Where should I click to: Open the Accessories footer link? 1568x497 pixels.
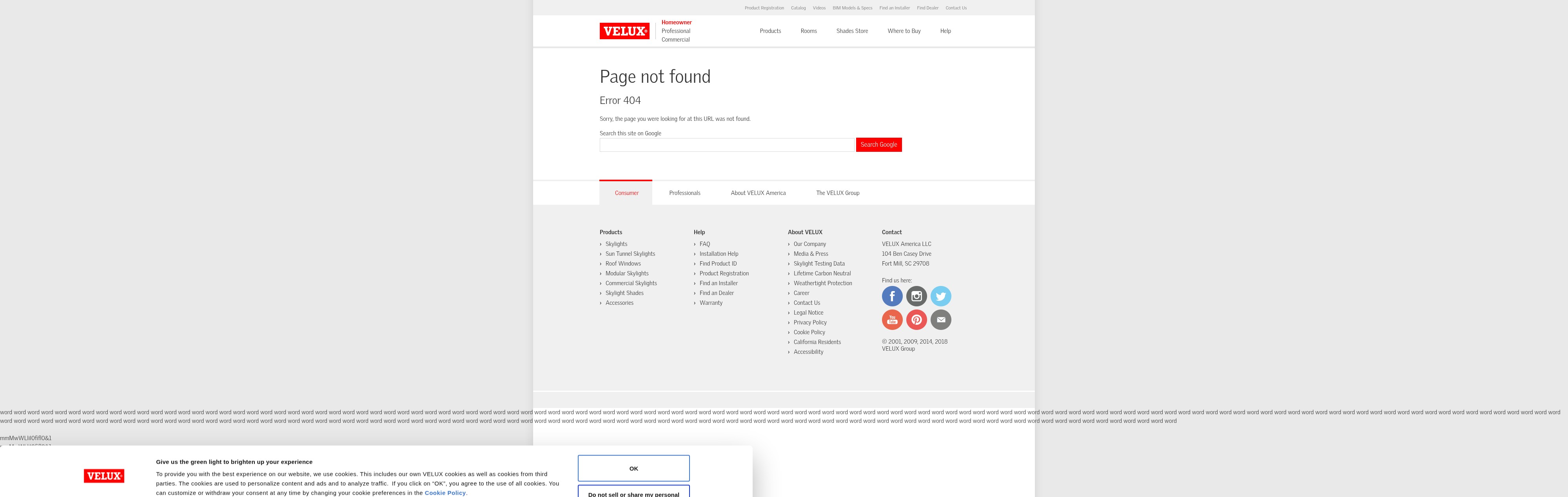tap(619, 303)
